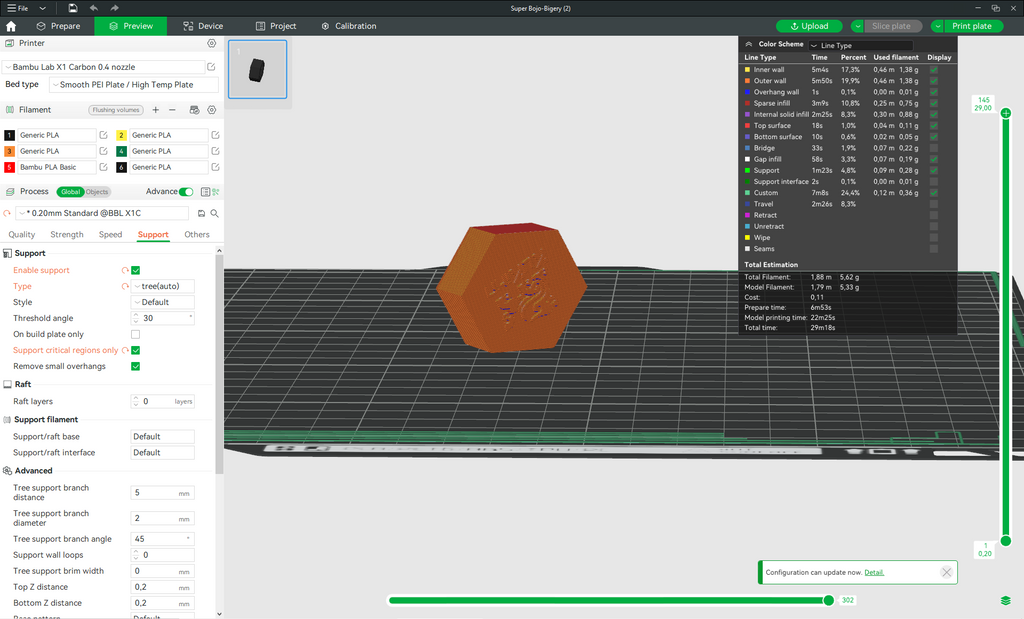
Task: Click the red filament 5 color swatch
Action: click(9, 167)
